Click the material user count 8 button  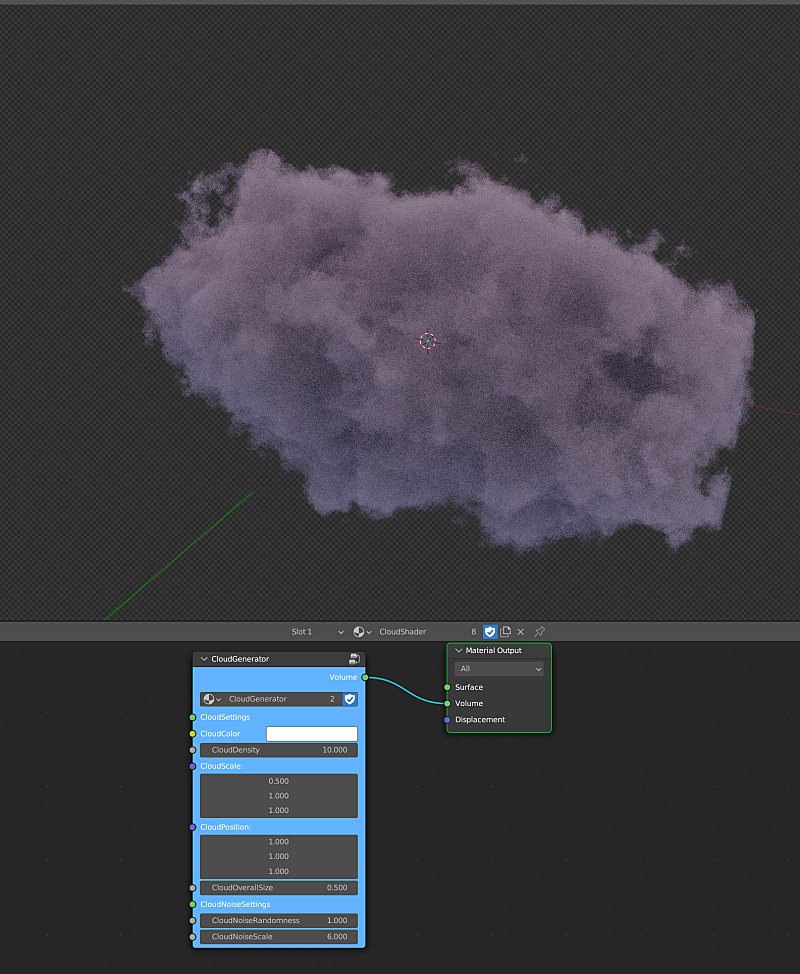point(474,632)
